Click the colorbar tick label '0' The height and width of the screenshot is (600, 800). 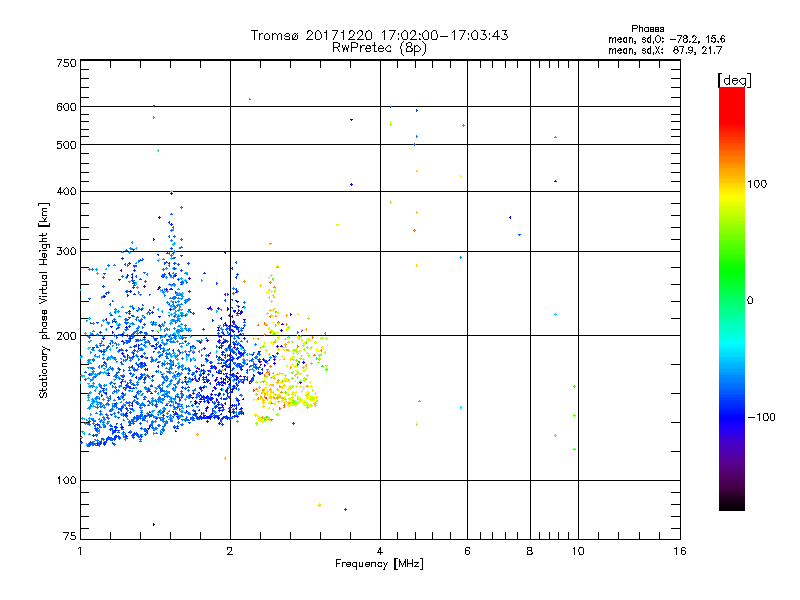click(750, 300)
